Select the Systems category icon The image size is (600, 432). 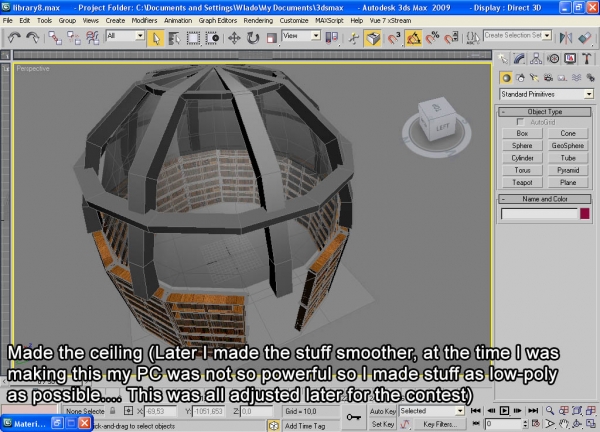(x=590, y=78)
